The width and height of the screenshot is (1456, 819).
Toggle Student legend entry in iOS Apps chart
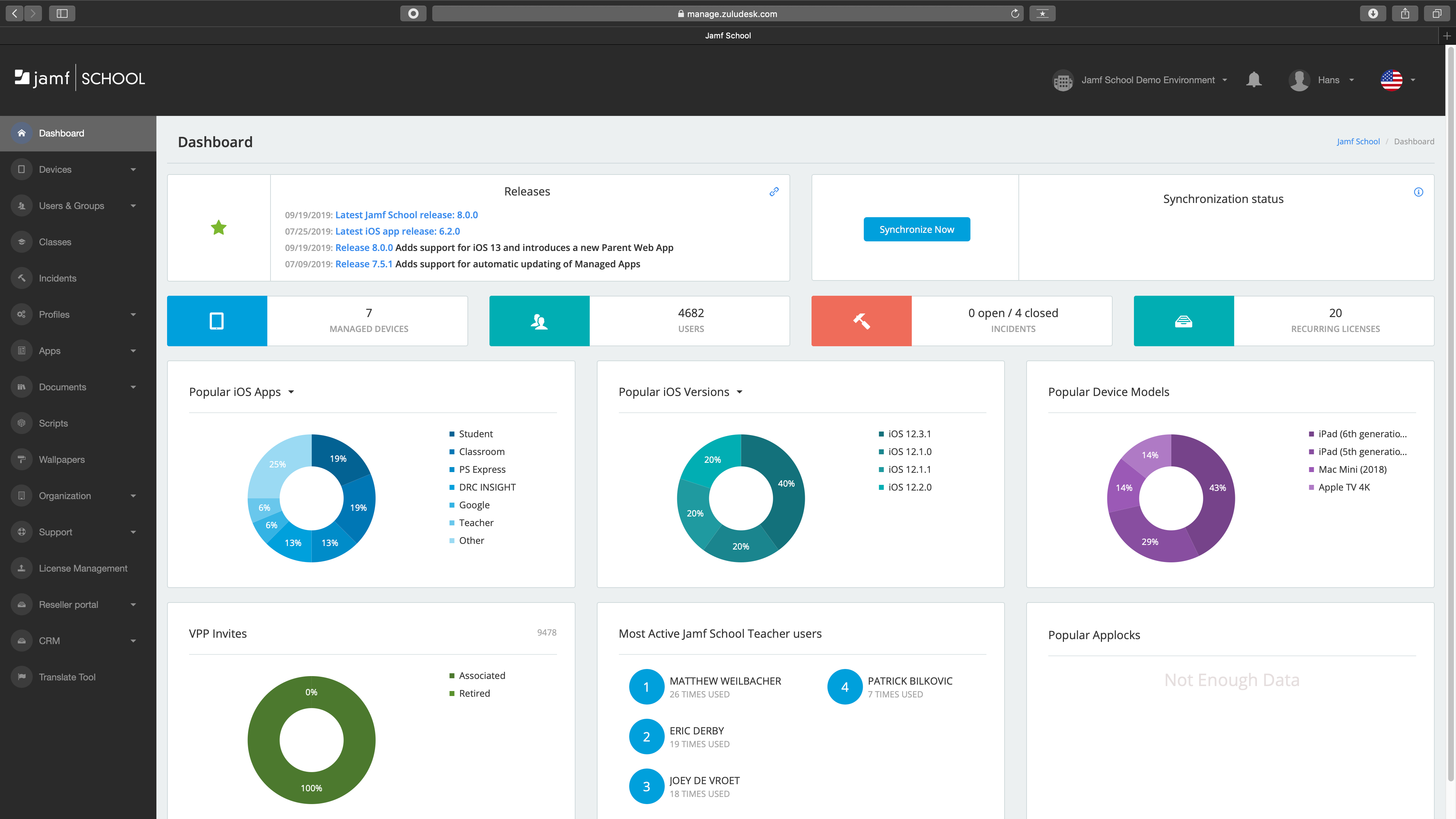tap(471, 434)
